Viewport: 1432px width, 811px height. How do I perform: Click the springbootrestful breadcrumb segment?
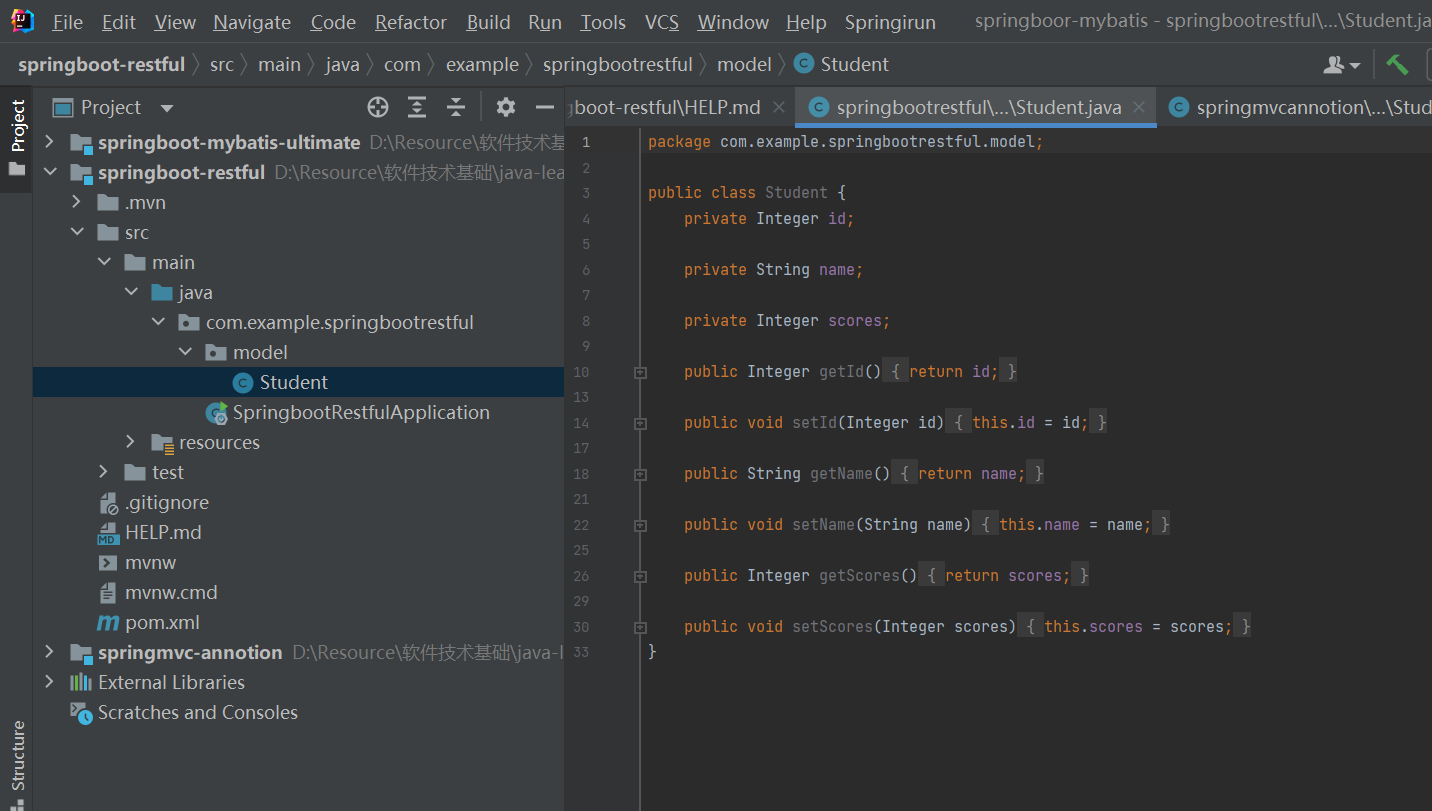click(617, 64)
